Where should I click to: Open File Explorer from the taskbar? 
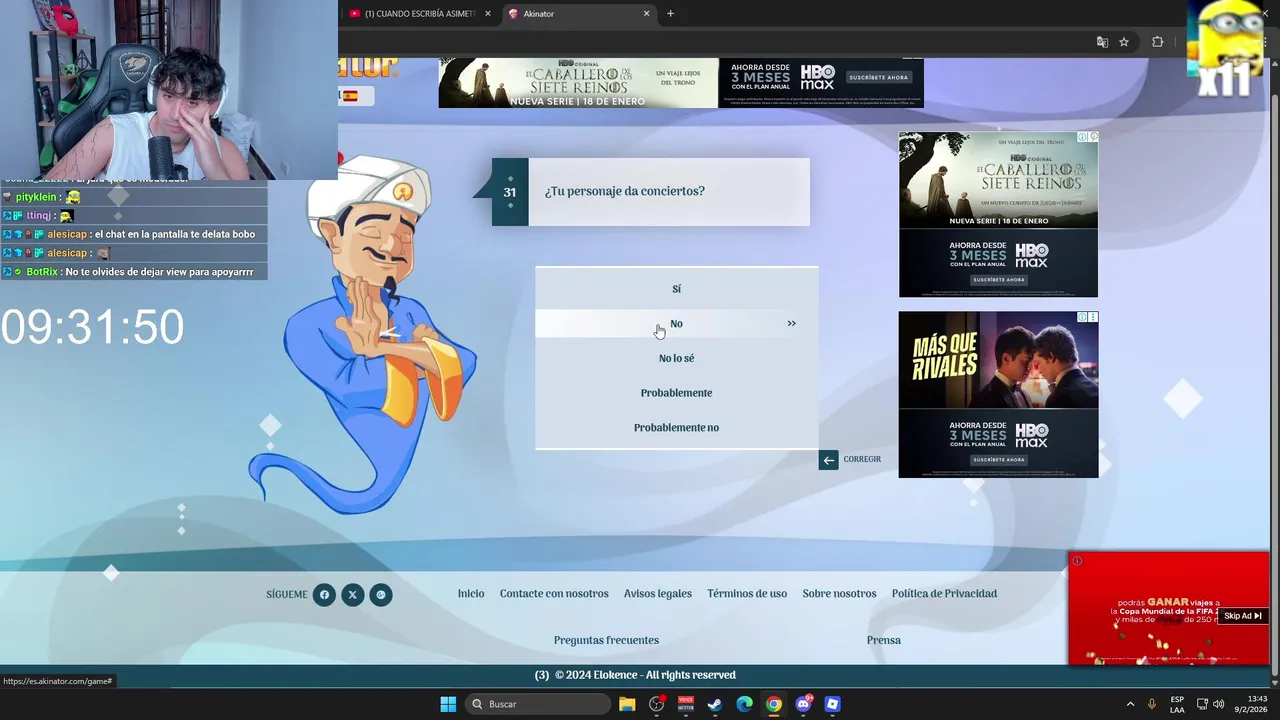click(627, 704)
